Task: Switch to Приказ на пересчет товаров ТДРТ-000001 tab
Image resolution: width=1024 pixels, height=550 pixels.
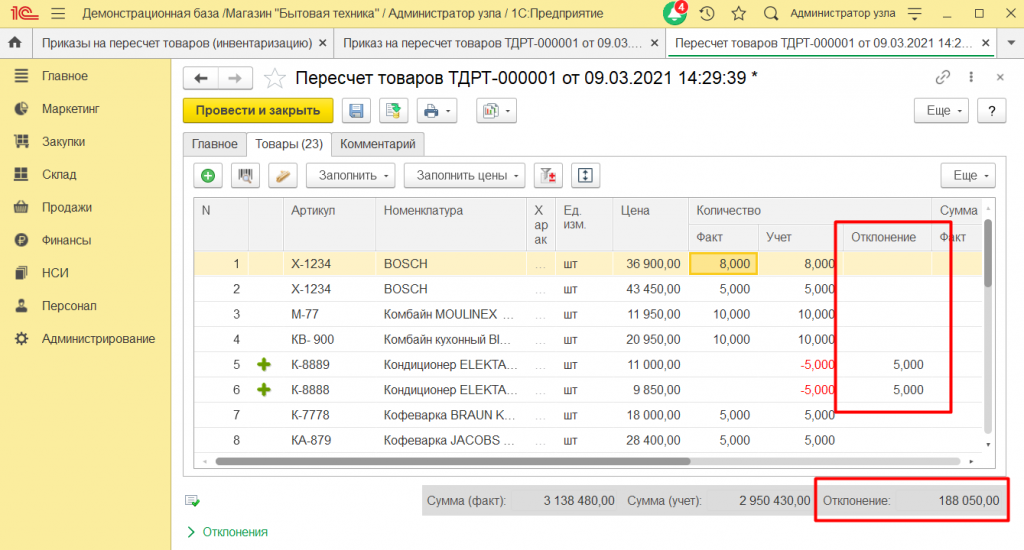Action: click(492, 43)
